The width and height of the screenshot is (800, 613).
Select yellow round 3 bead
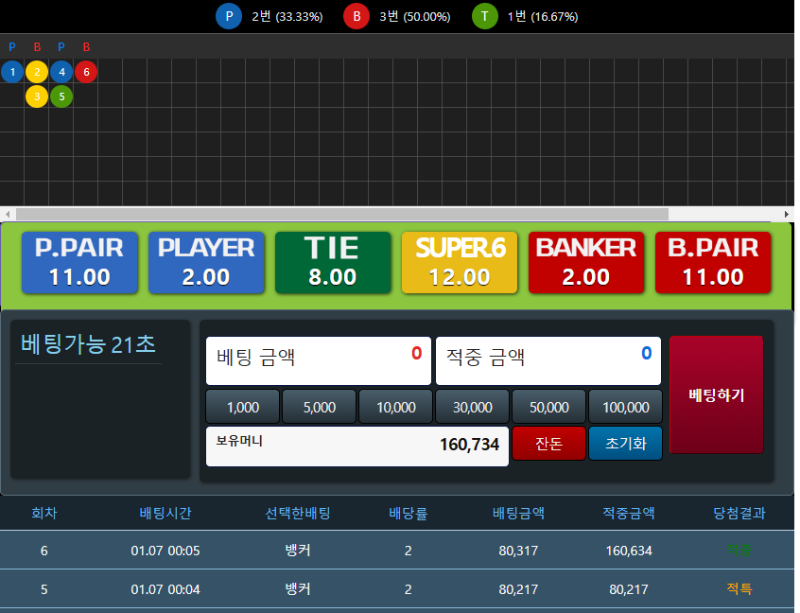tap(37, 96)
